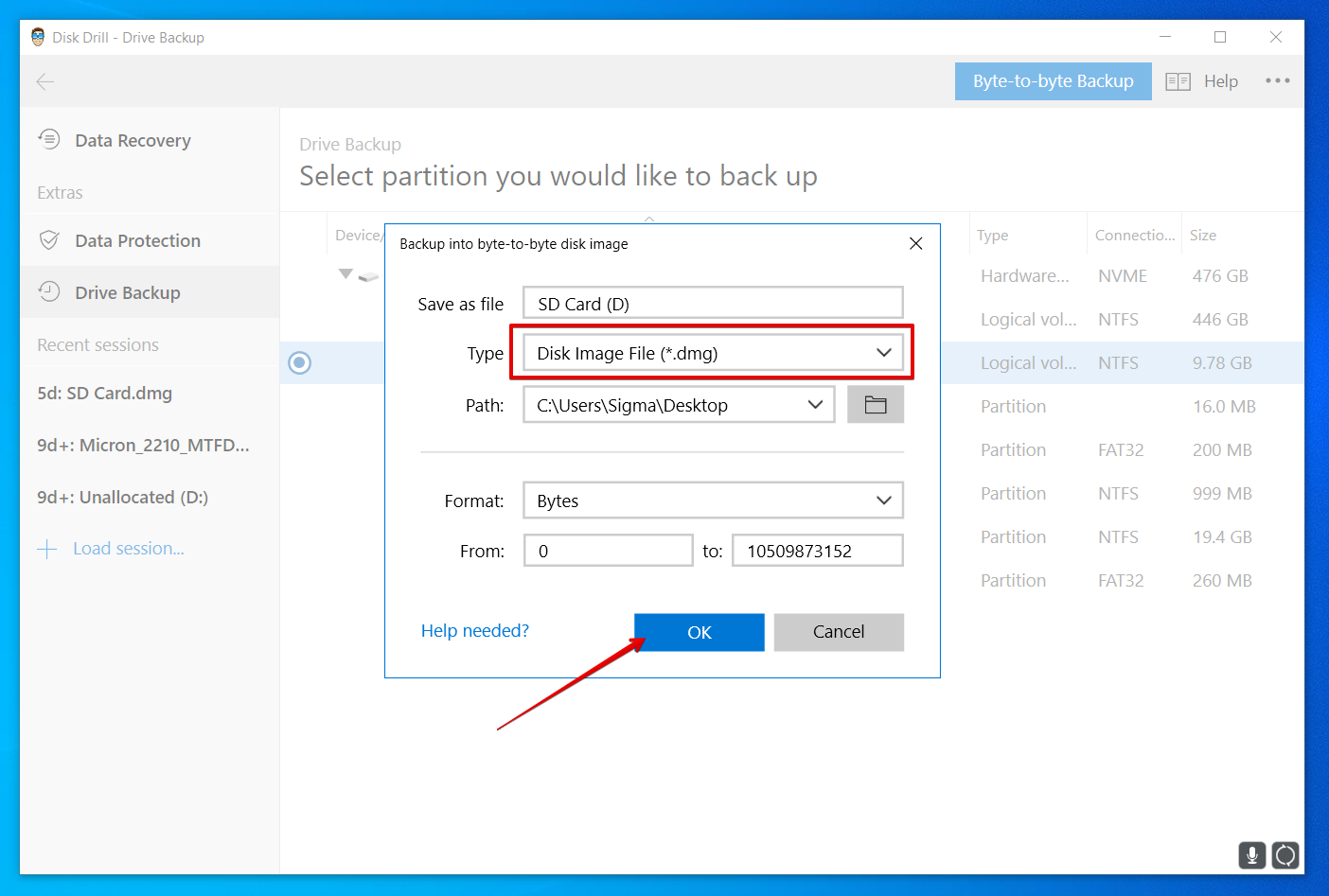Select the radio button for 9.78 GB volume
This screenshot has height=896, width=1329.
[300, 362]
